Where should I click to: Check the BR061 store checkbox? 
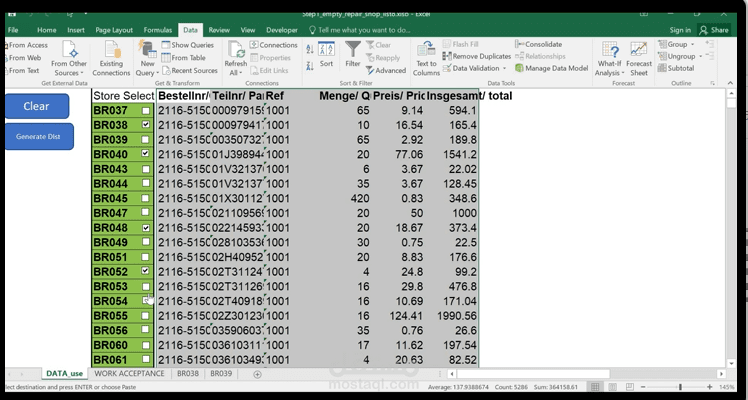[146, 359]
